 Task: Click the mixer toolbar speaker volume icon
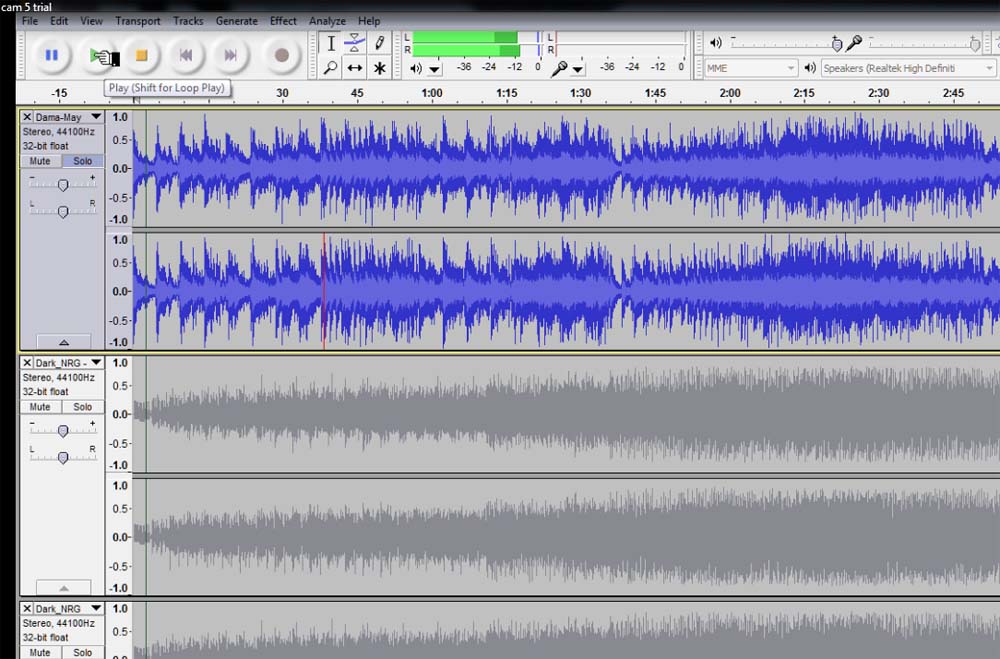(716, 43)
